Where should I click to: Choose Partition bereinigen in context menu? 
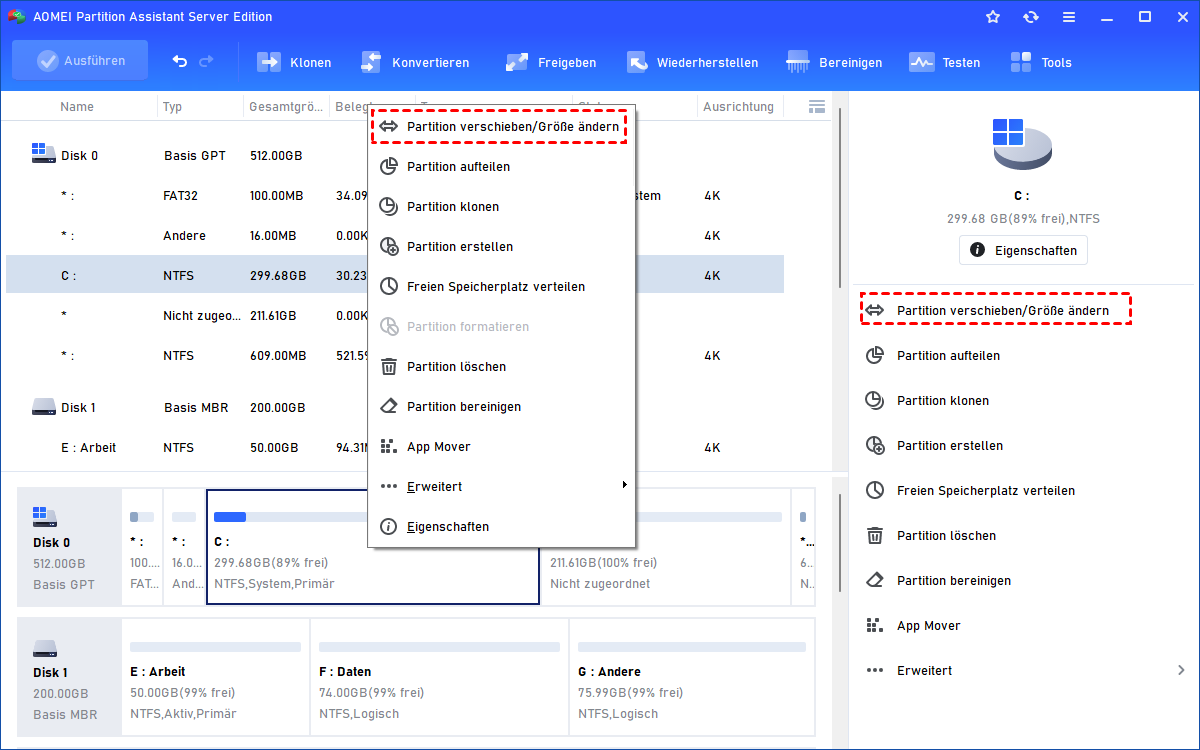click(502, 407)
